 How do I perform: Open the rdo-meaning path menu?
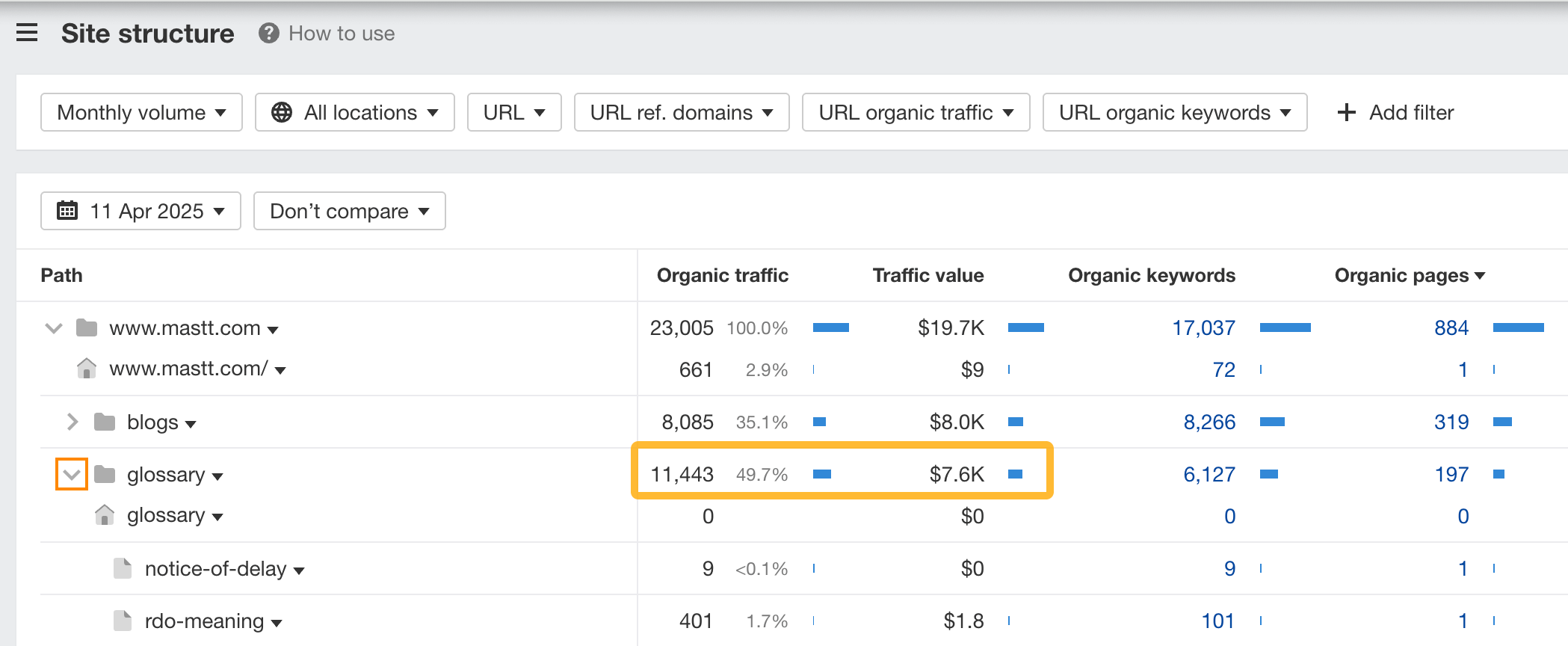pyautogui.click(x=277, y=622)
